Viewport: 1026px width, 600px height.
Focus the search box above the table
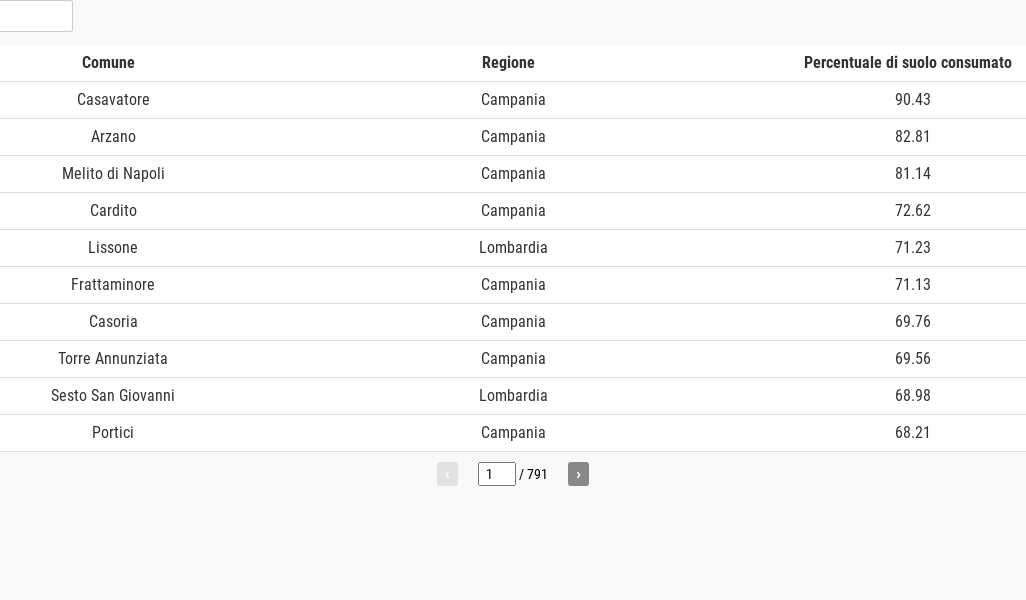(x=36, y=16)
